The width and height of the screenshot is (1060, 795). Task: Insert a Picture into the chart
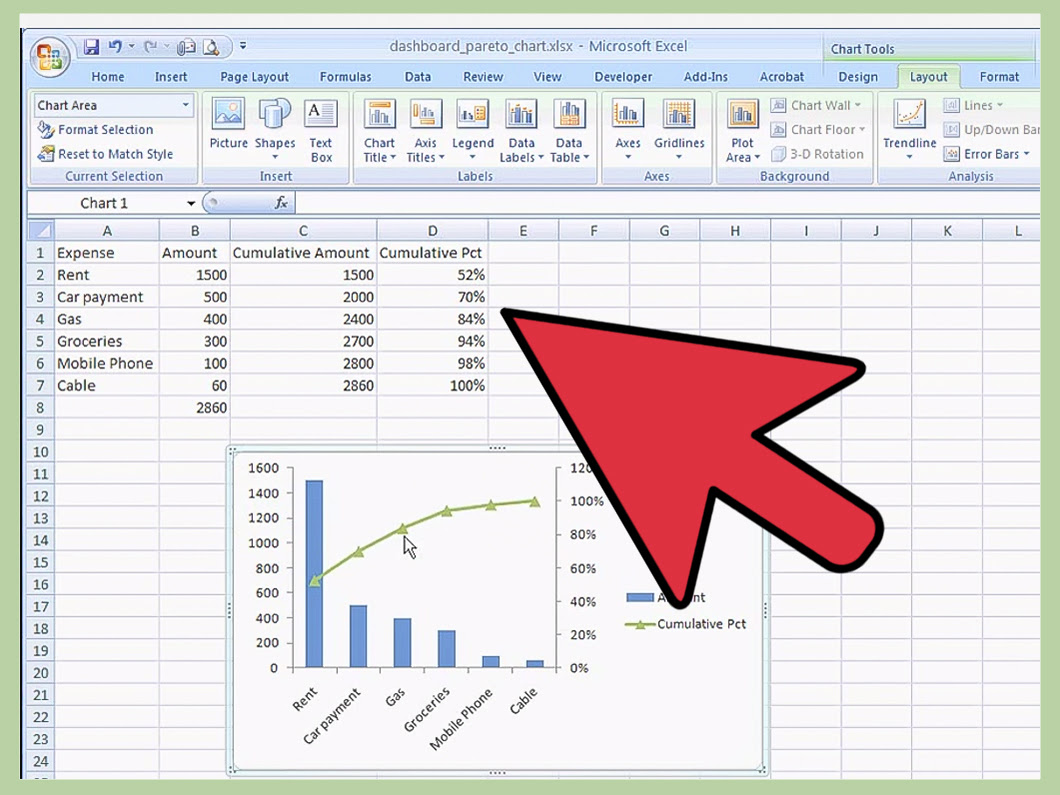point(228,124)
